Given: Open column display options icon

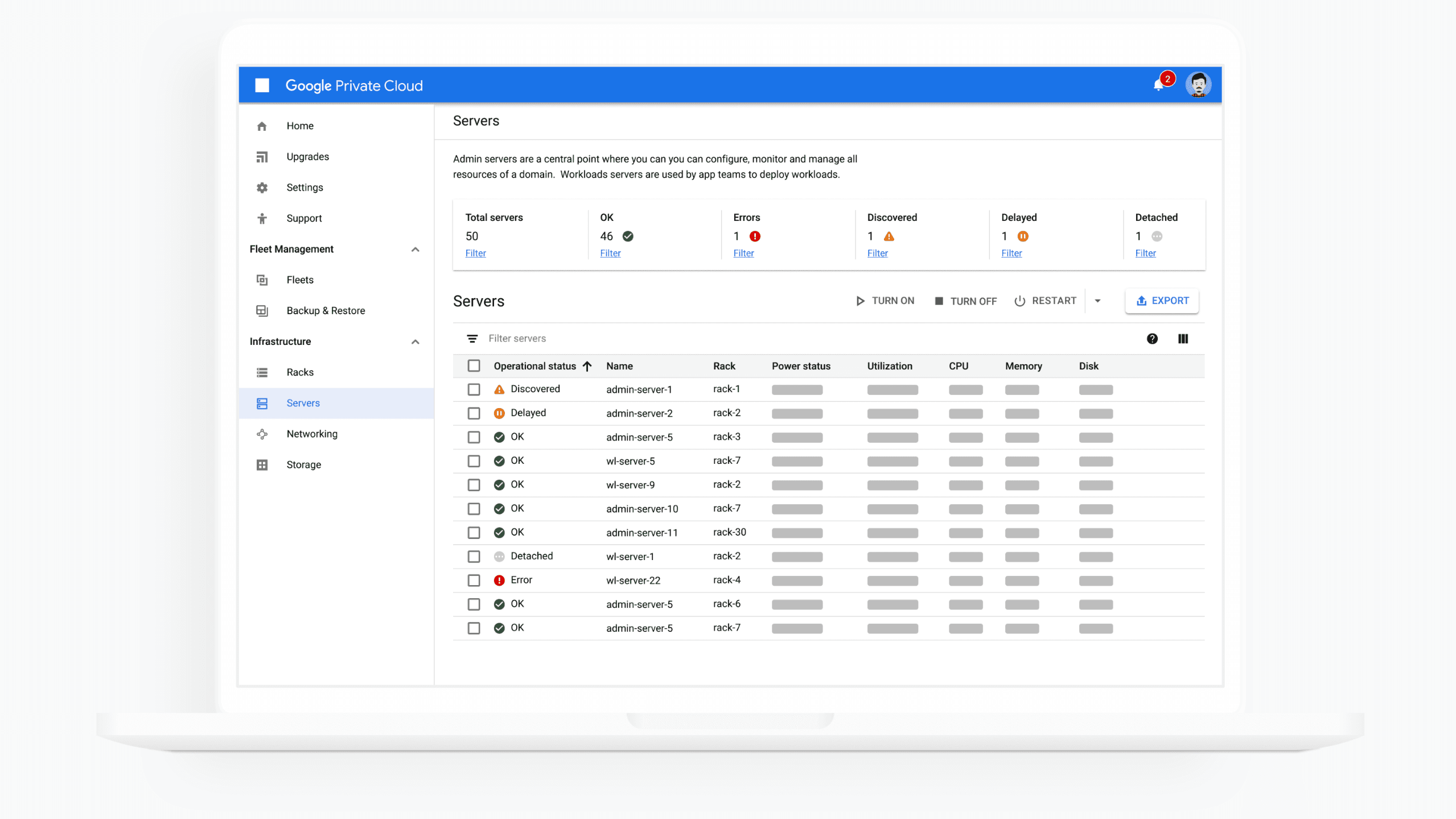Looking at the screenshot, I should tap(1182, 339).
